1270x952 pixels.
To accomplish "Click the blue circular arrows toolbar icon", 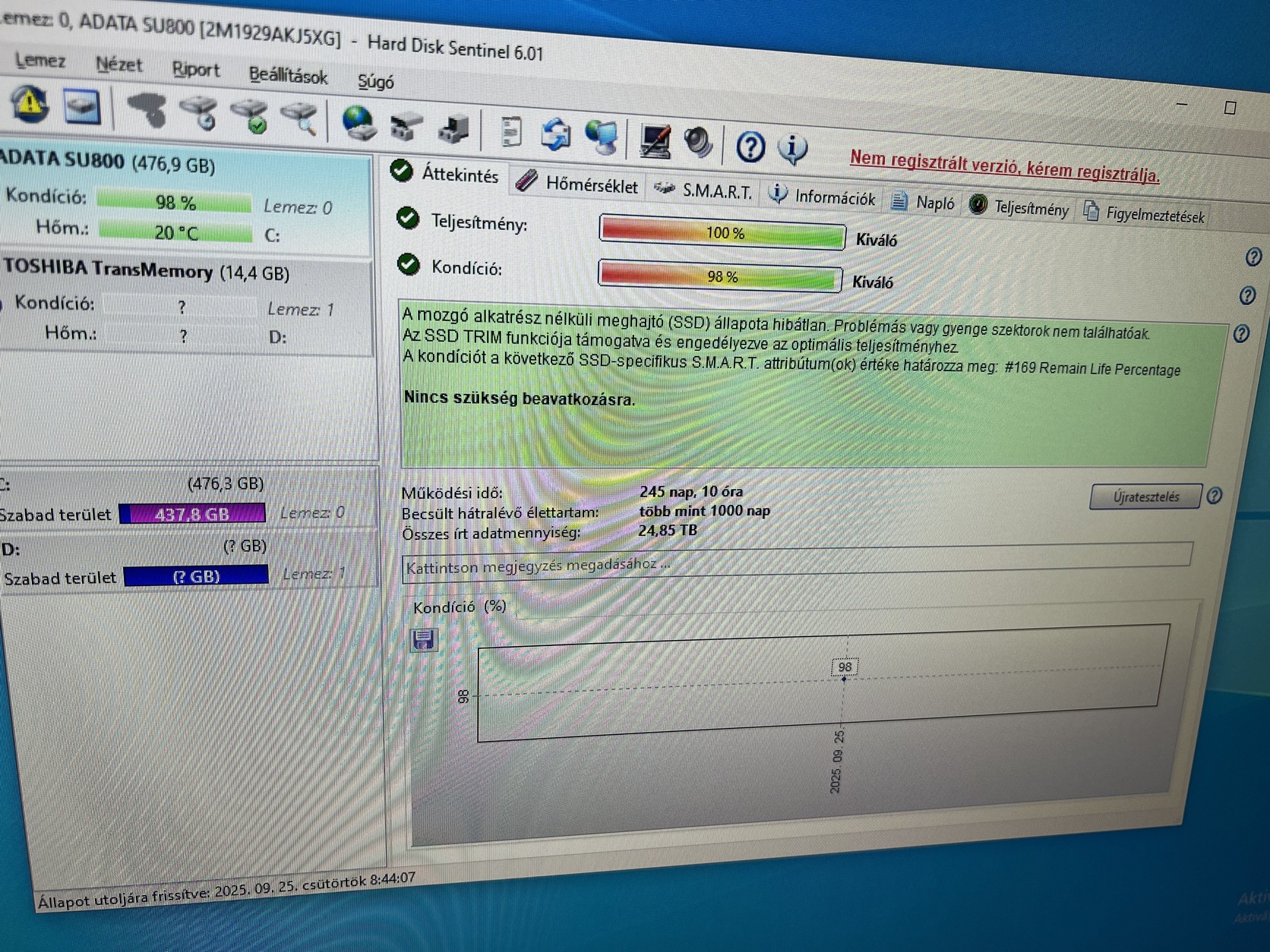I will point(556,134).
